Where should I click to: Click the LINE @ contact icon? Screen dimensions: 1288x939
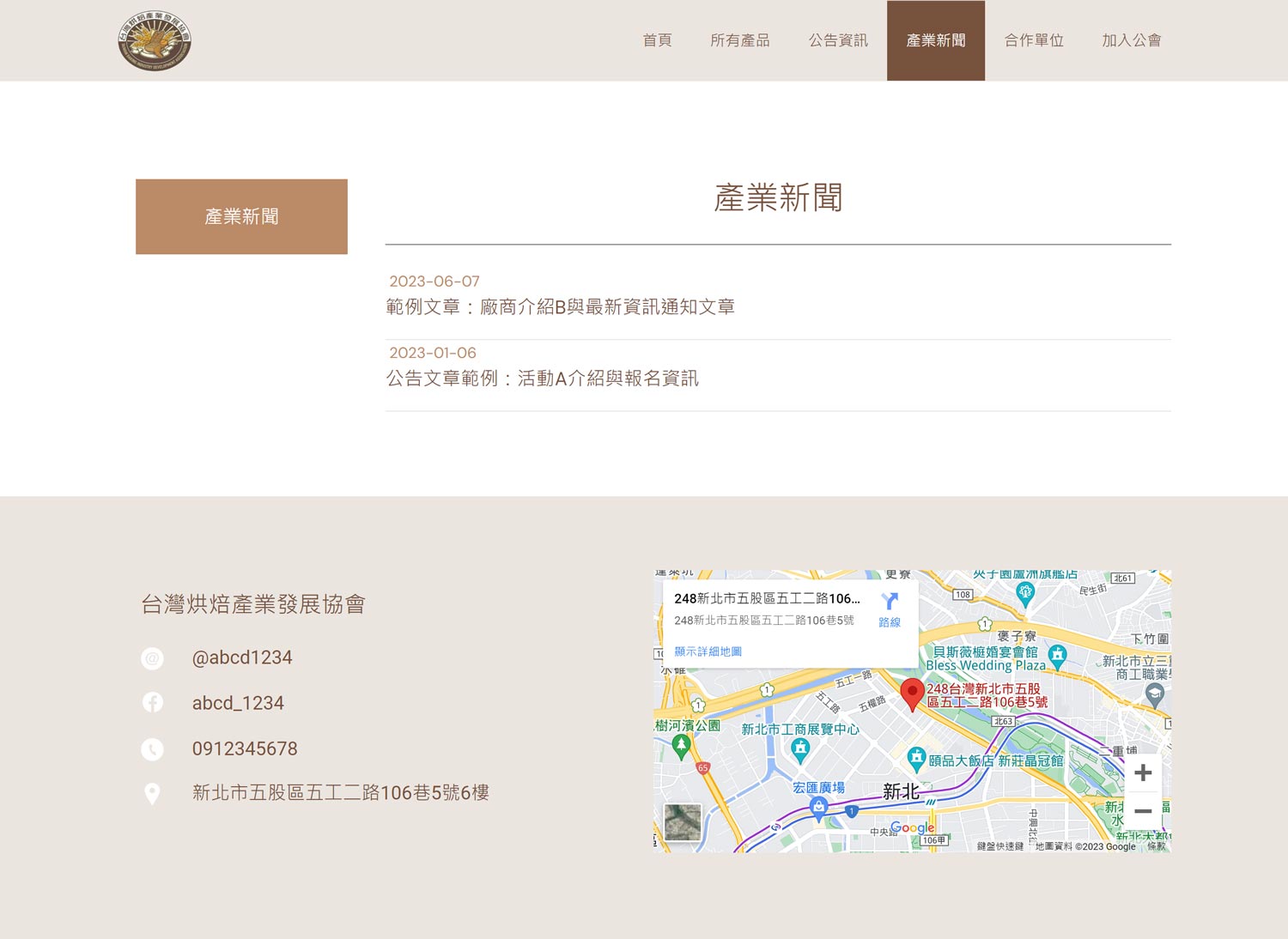(x=152, y=658)
